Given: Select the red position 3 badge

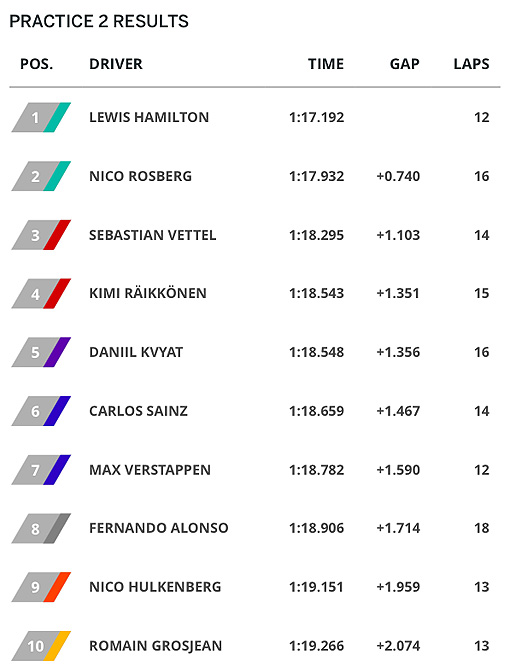Looking at the screenshot, I should pyautogui.click(x=41, y=235).
